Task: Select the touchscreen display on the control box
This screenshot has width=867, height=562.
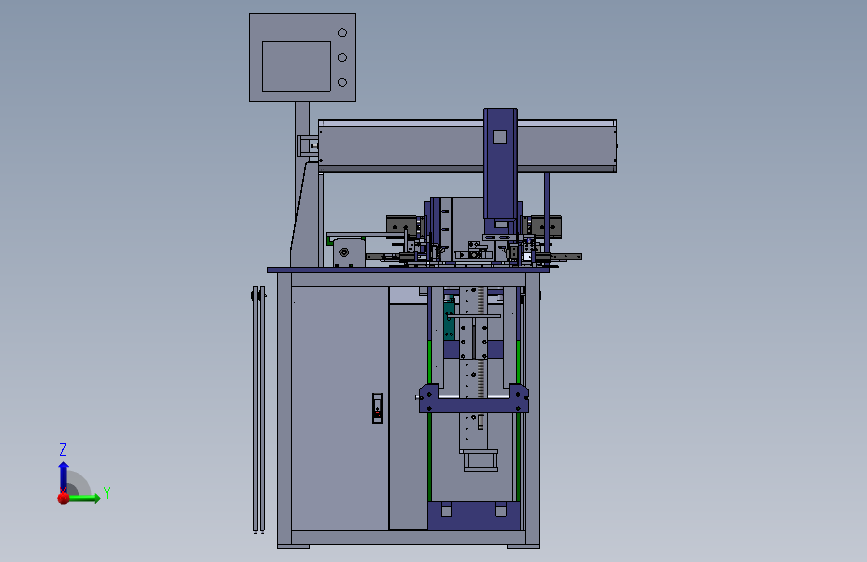Action: coord(296,66)
